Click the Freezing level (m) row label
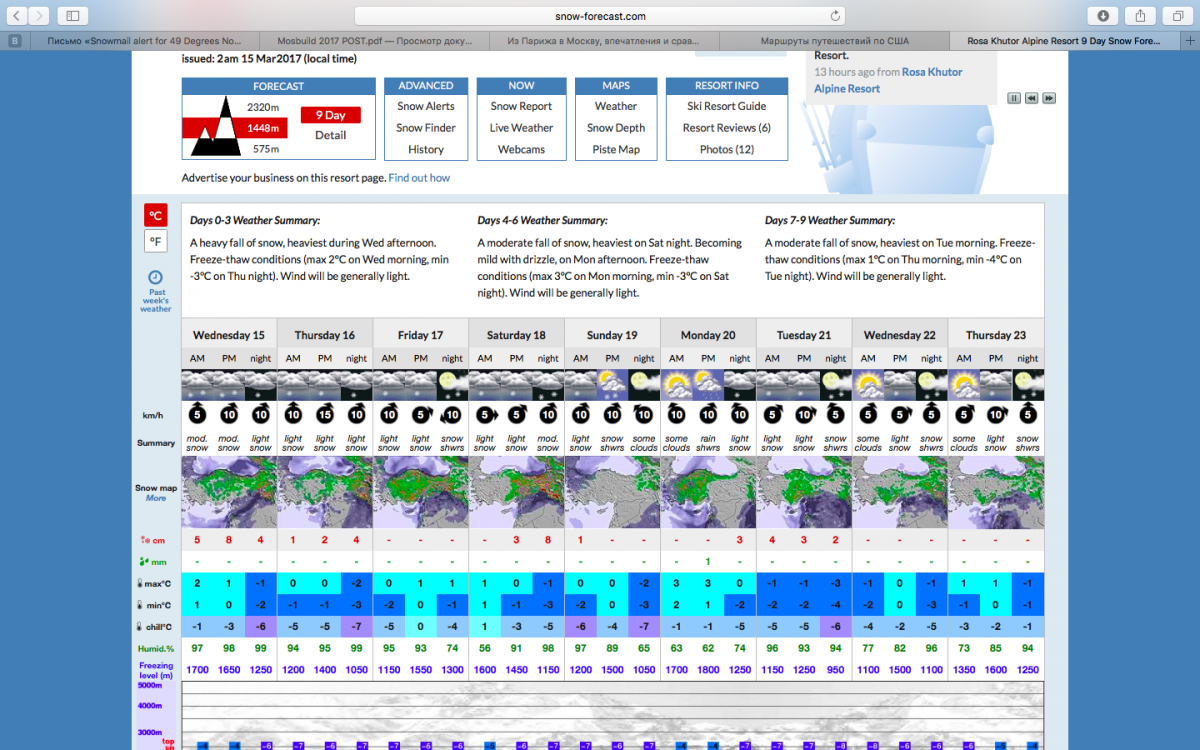The width and height of the screenshot is (1200, 750). point(156,669)
